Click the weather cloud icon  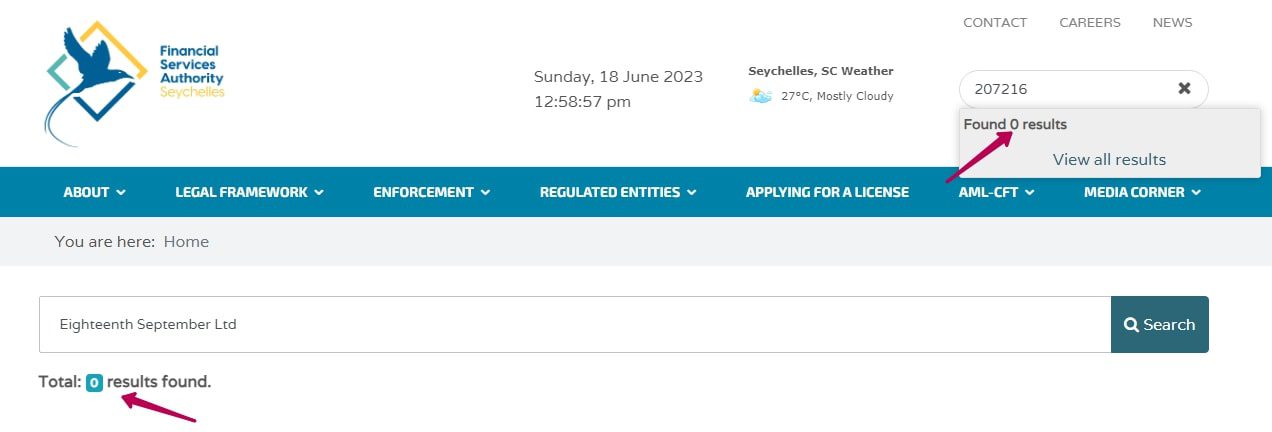761,96
